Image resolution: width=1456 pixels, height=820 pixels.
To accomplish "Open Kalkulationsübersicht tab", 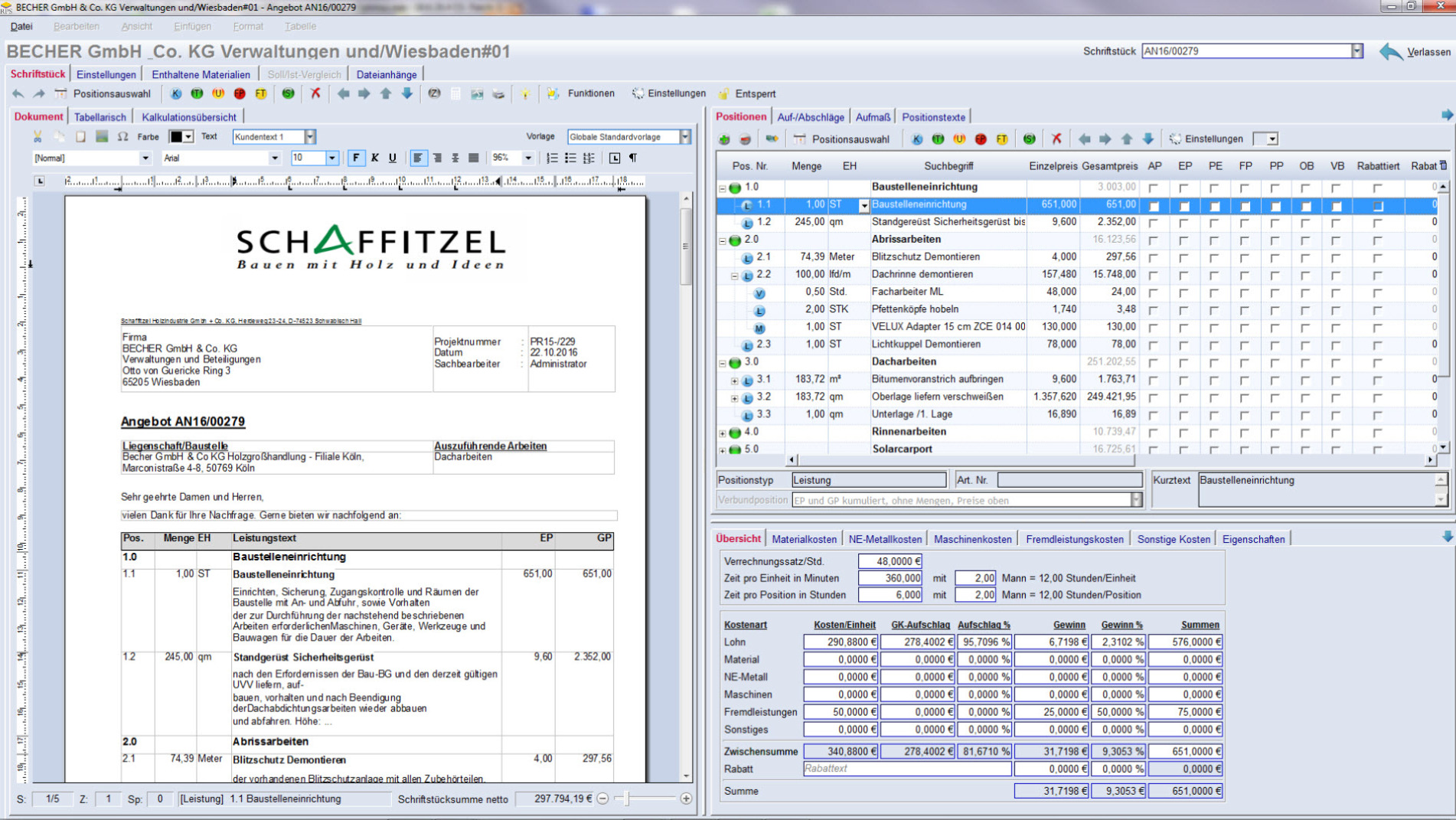I will (189, 117).
